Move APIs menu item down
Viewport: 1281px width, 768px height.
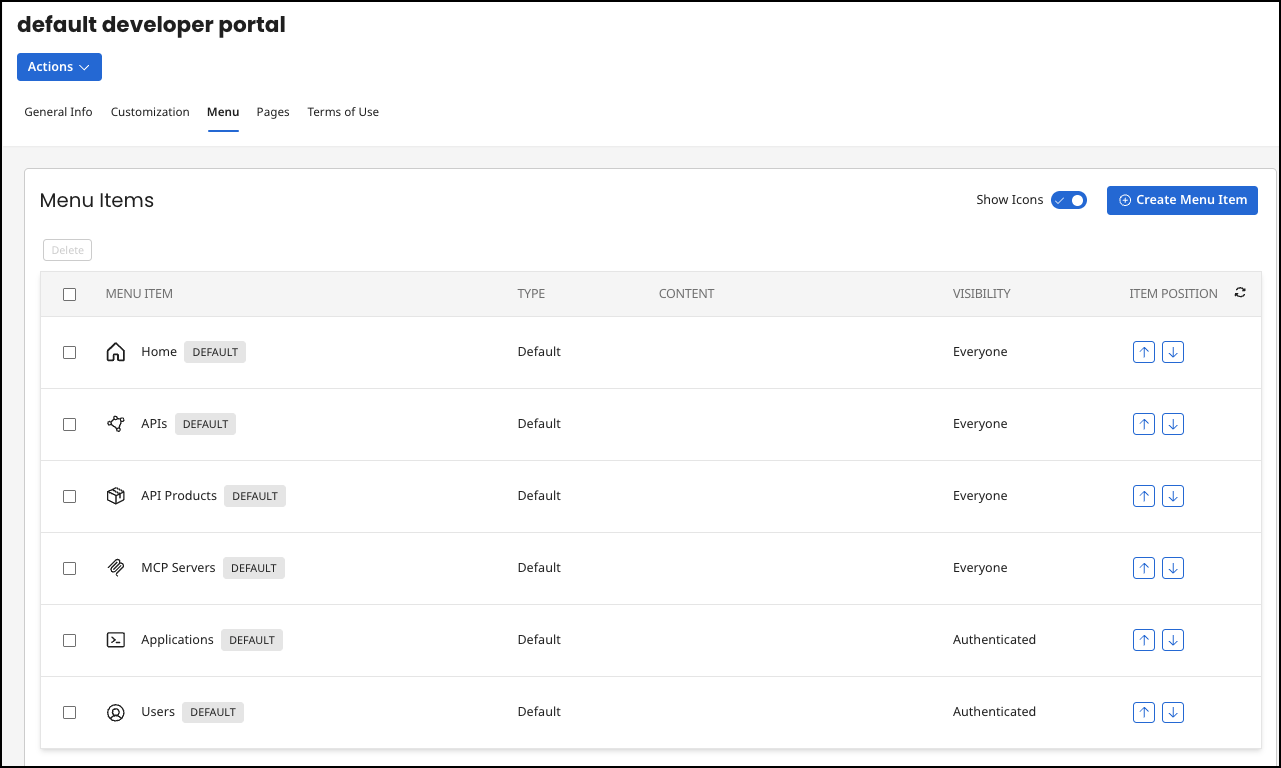(1173, 424)
